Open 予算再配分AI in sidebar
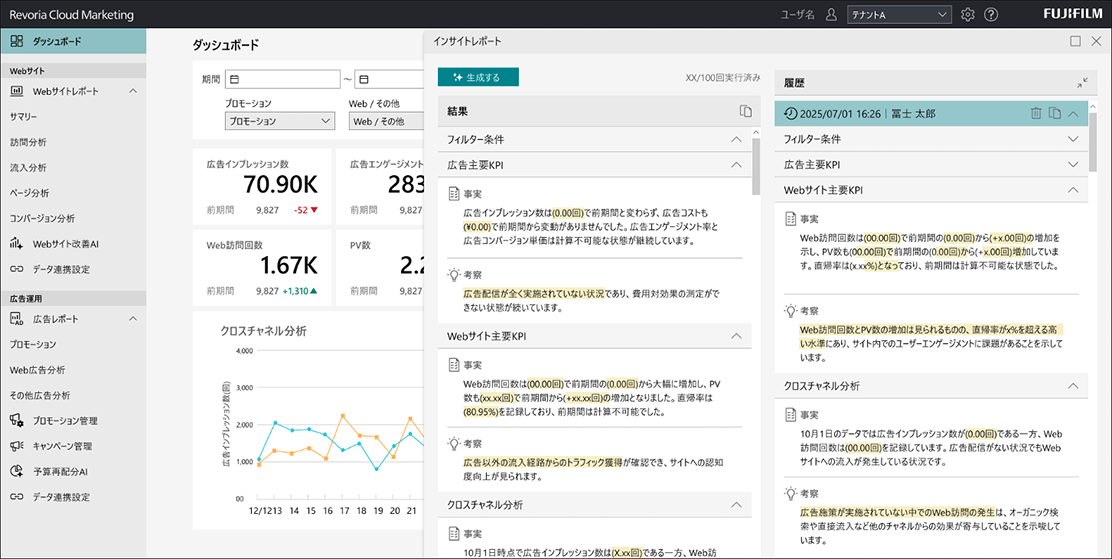The height and width of the screenshot is (559, 1112). (x=74, y=471)
